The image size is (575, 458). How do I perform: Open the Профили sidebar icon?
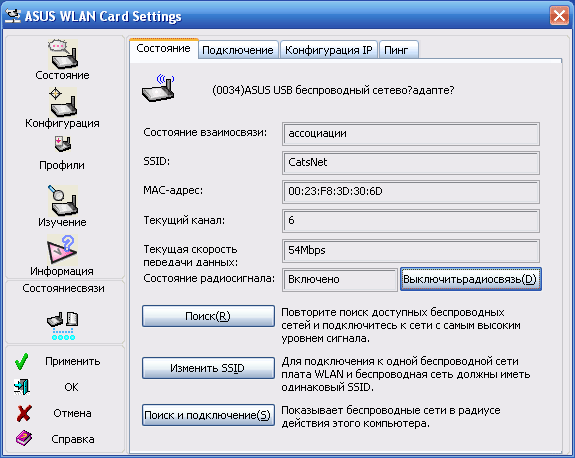point(63,144)
